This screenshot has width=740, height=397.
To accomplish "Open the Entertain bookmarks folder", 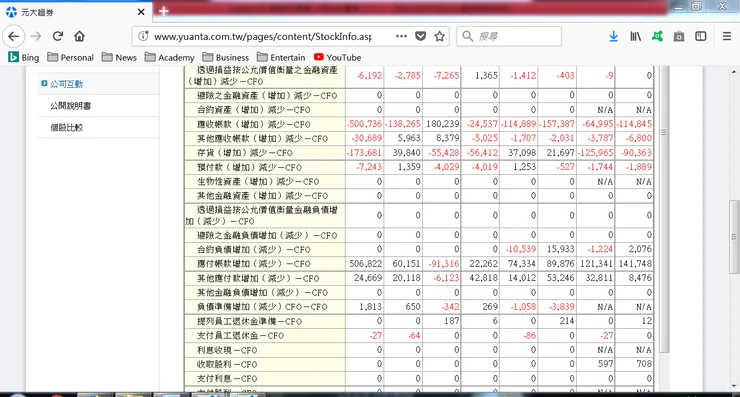I will tap(281, 58).
